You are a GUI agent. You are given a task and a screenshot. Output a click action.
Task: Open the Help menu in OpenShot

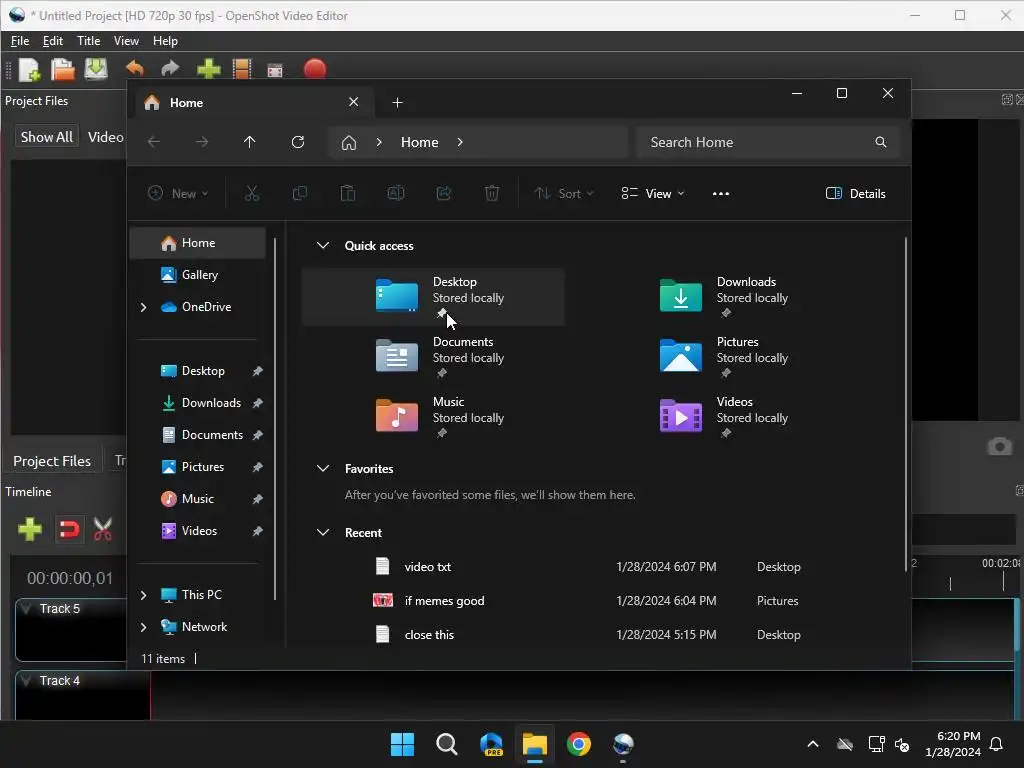coord(165,40)
